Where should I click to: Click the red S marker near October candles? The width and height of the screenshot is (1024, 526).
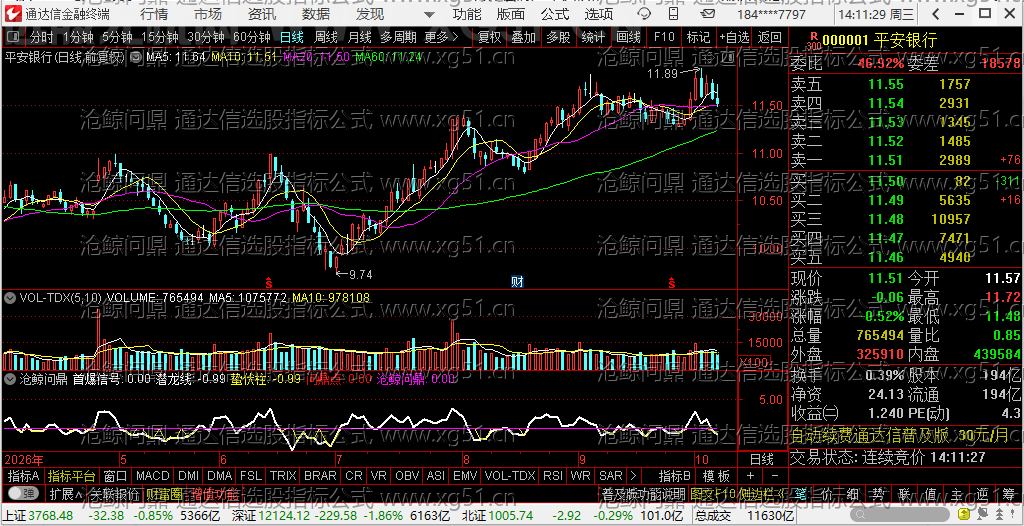point(671,282)
